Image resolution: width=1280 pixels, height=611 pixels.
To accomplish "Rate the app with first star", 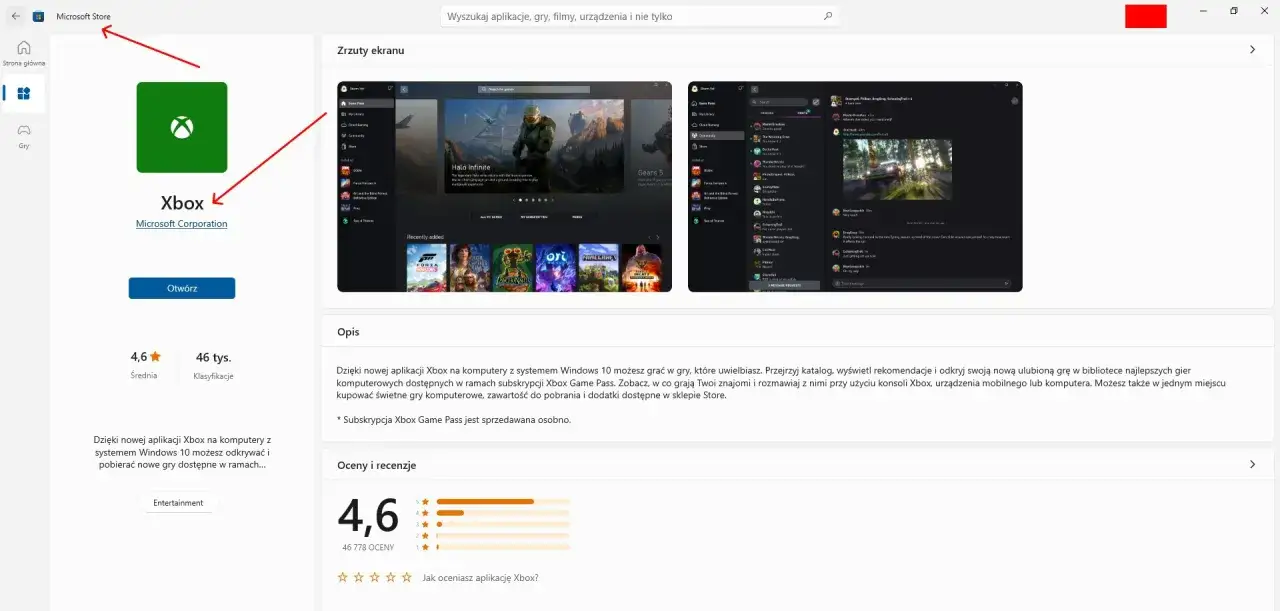I will [343, 577].
